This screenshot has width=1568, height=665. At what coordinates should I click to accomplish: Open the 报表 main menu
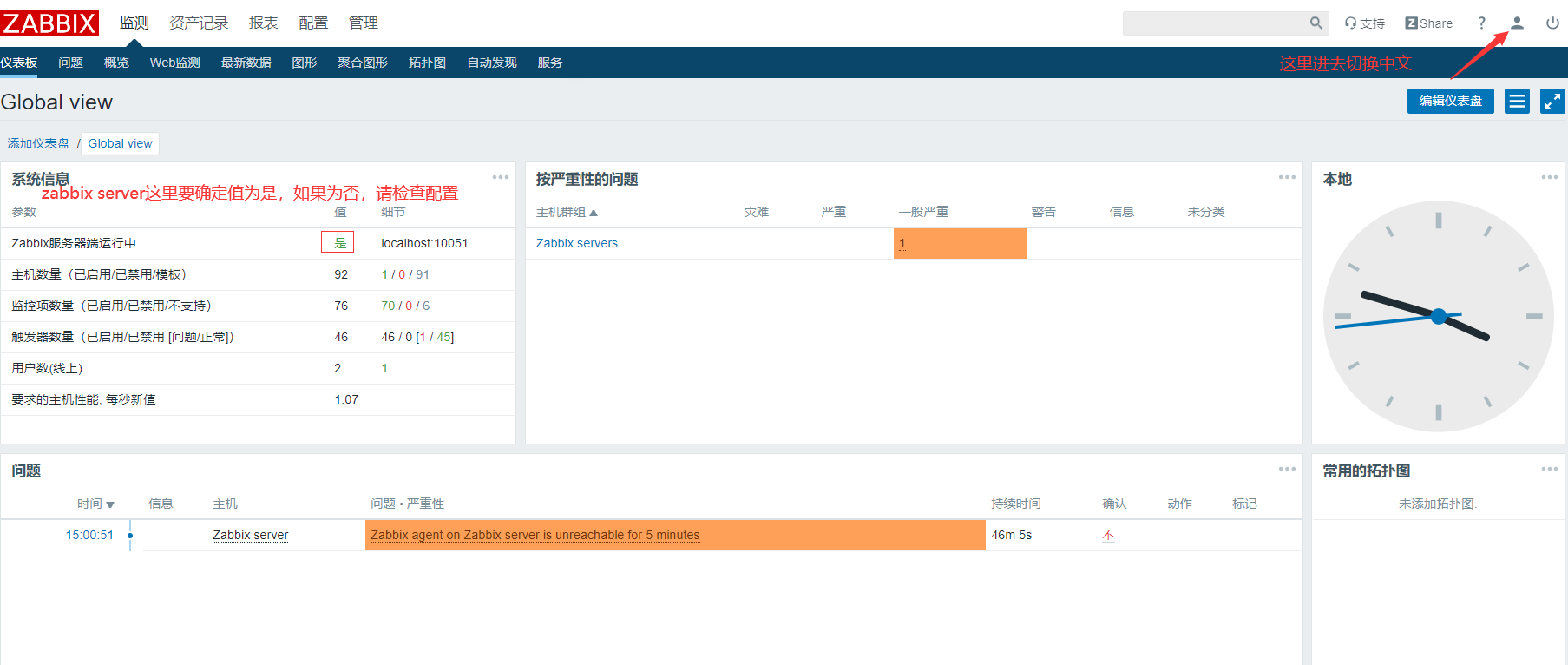(264, 23)
